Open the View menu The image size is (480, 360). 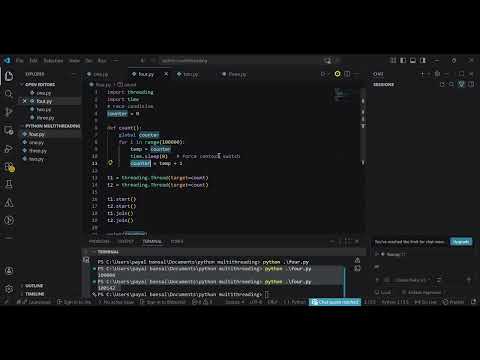(x=75, y=61)
